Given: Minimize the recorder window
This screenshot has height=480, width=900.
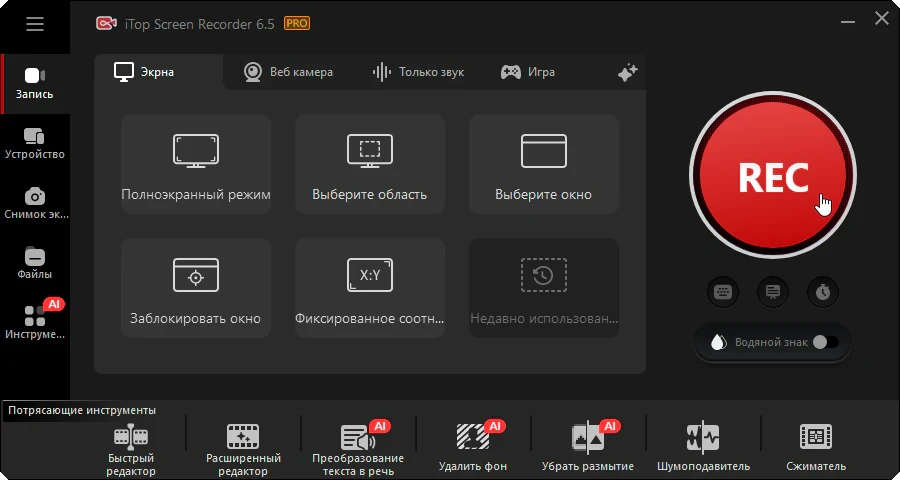Looking at the screenshot, I should 847,23.
